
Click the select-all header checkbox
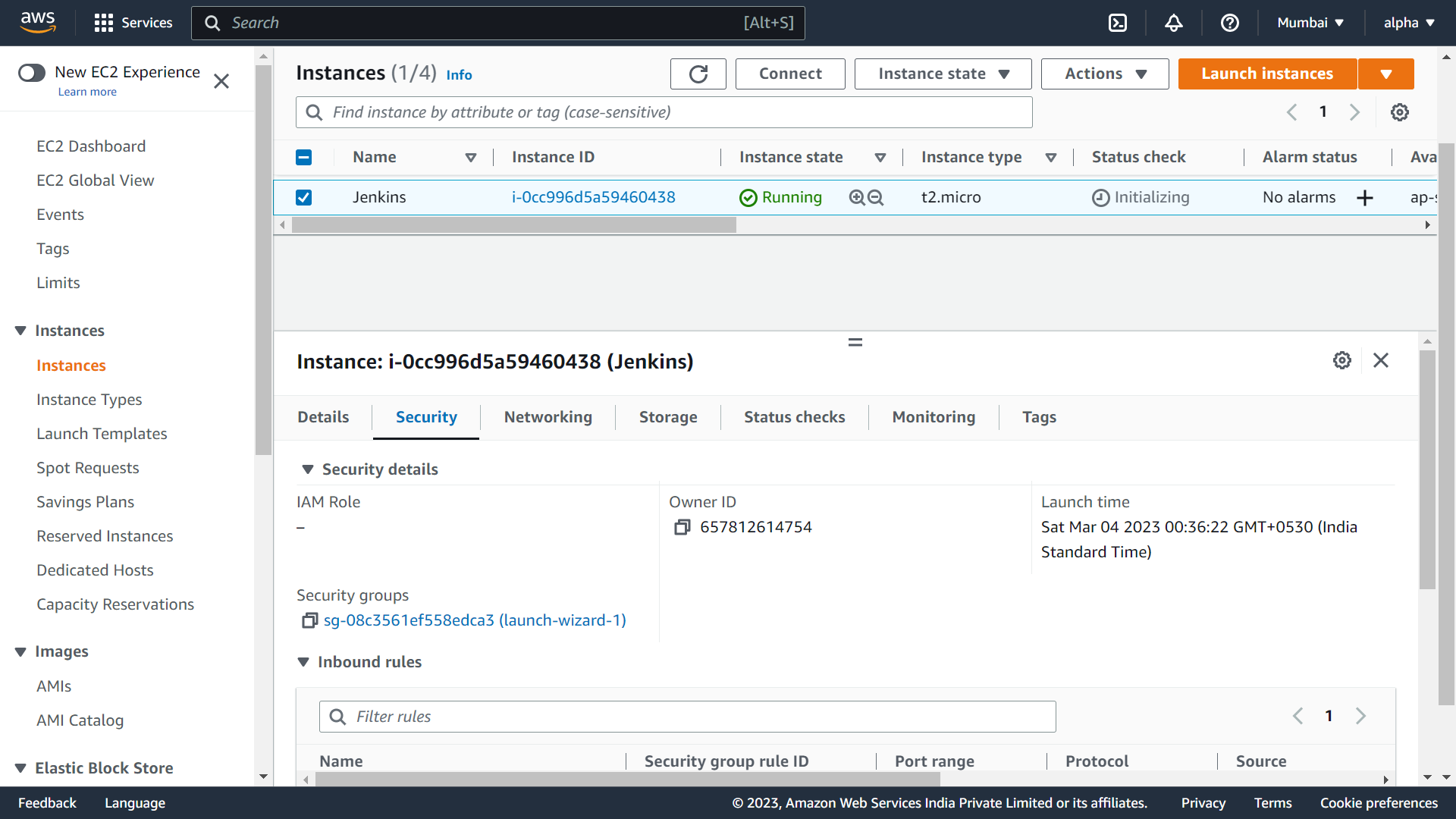(x=303, y=157)
